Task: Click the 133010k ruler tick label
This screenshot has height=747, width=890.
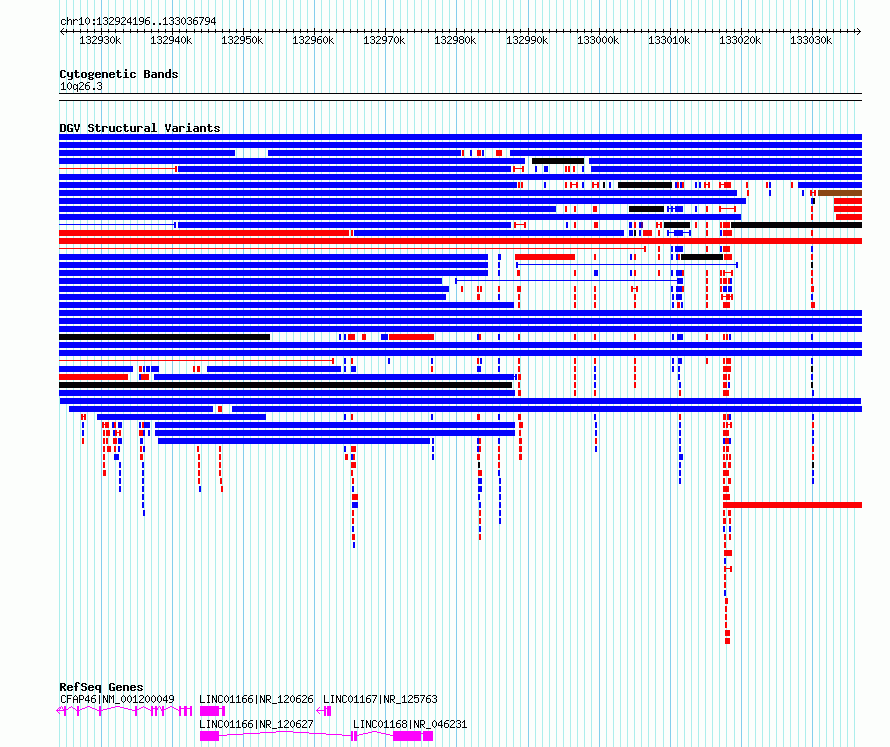Action: 669,40
